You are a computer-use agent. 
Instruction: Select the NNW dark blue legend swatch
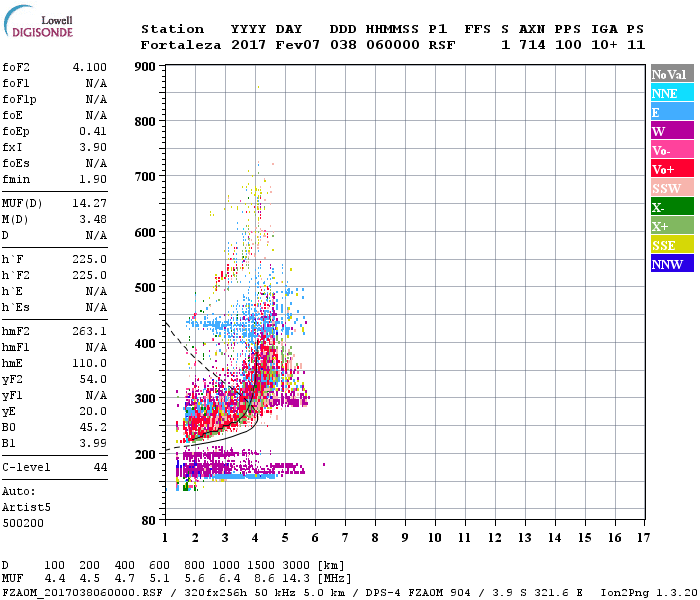(x=672, y=263)
